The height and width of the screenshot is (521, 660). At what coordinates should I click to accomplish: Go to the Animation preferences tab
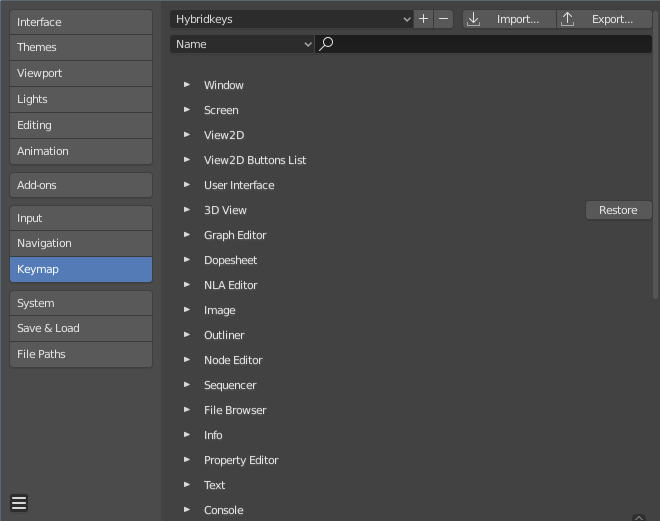(x=81, y=151)
